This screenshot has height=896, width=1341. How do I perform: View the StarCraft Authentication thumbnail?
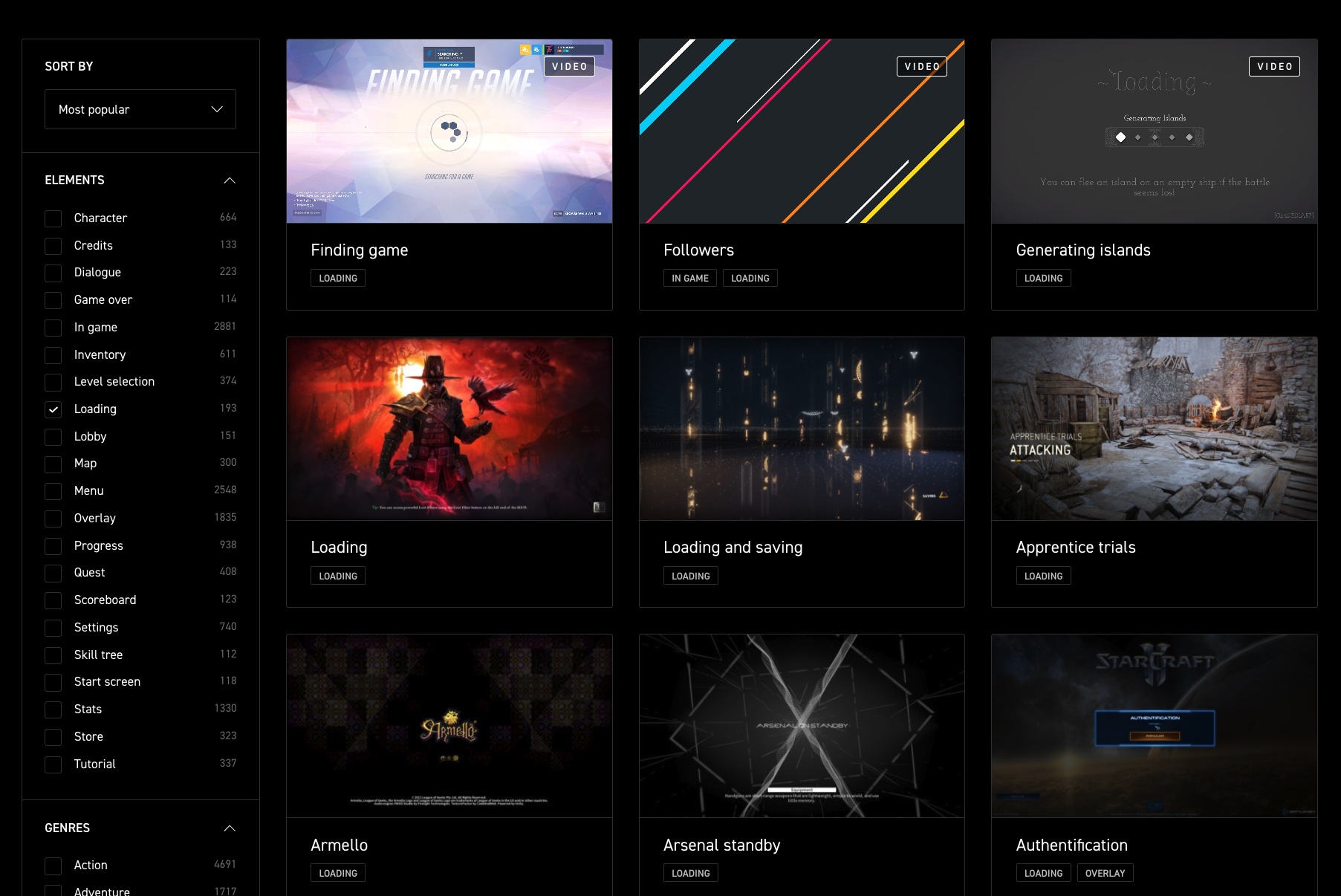(1155, 726)
